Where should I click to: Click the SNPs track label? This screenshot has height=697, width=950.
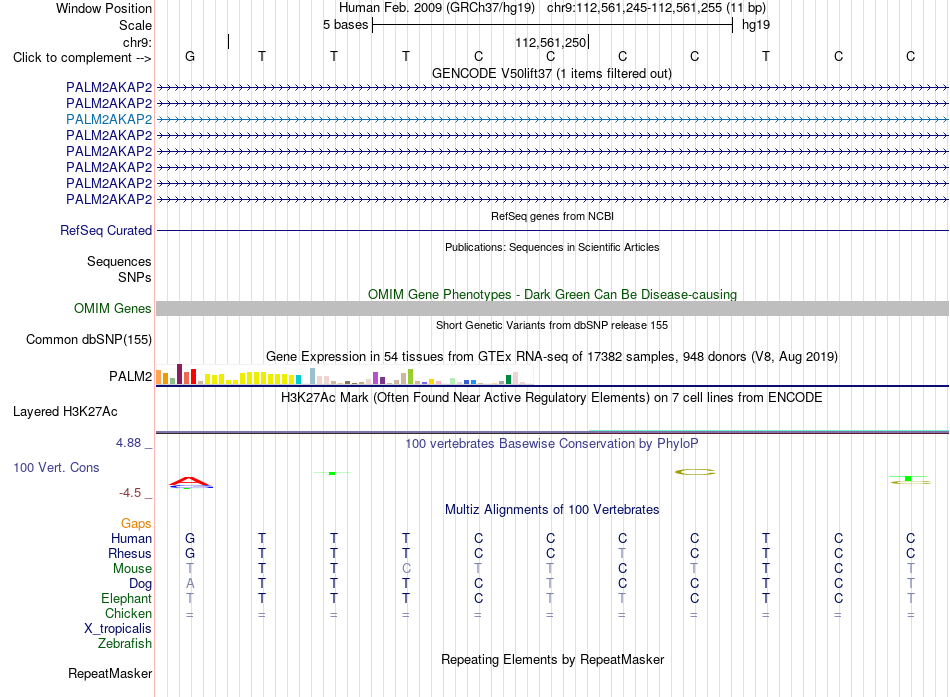tap(135, 277)
